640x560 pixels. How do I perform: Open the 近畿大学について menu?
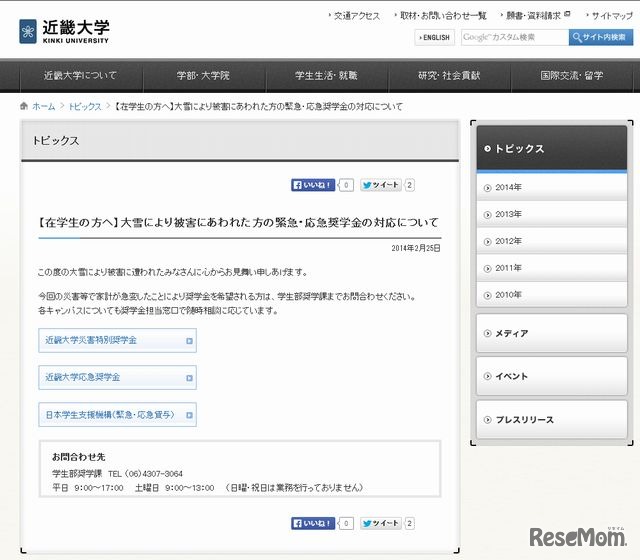pyautogui.click(x=81, y=76)
